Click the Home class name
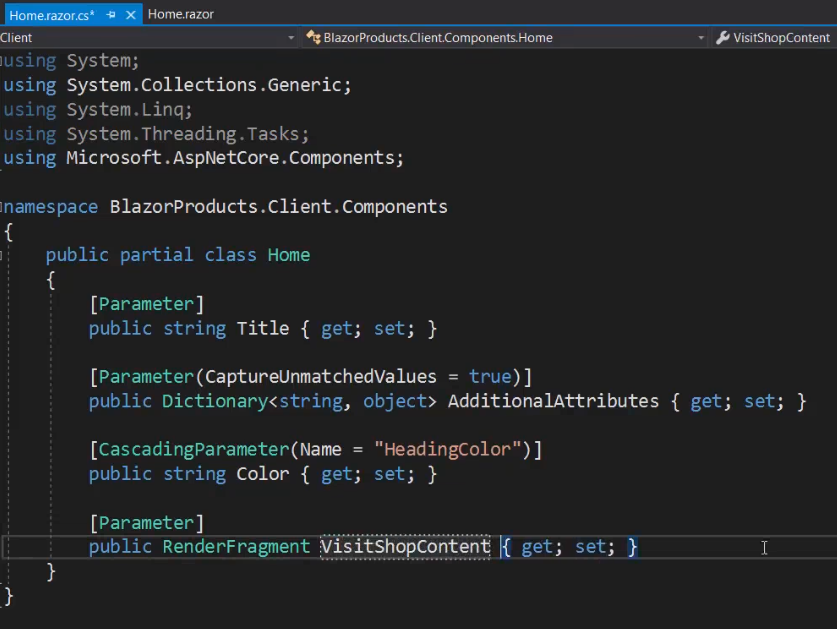The width and height of the screenshot is (837, 629). 289,255
